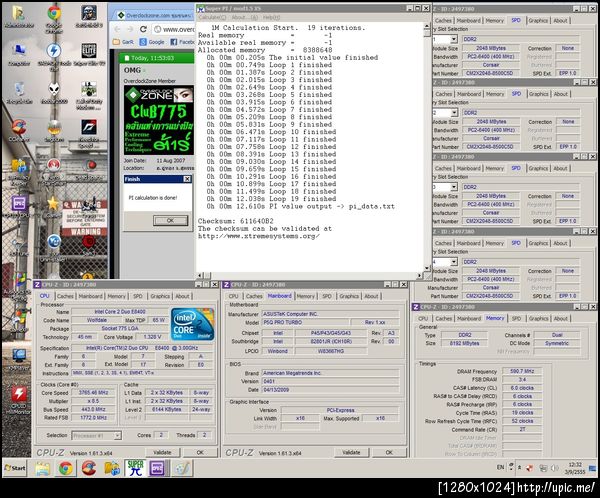Switch to Chrome via taskbar icon
The width and height of the screenshot is (600, 498).
[x=66, y=468]
